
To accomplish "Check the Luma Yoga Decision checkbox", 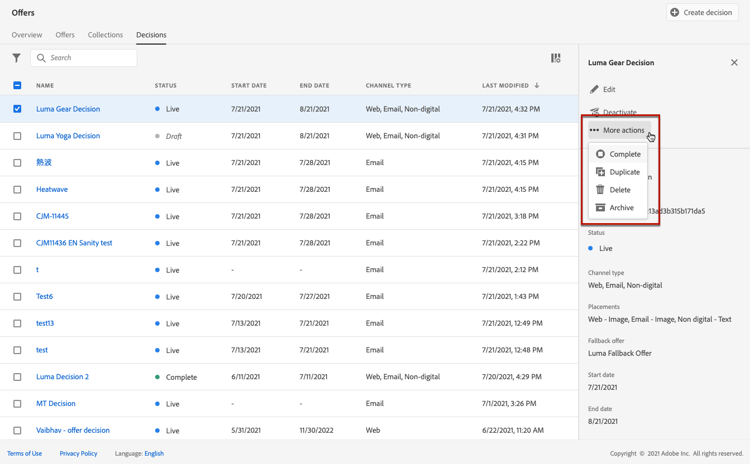I will point(17,136).
